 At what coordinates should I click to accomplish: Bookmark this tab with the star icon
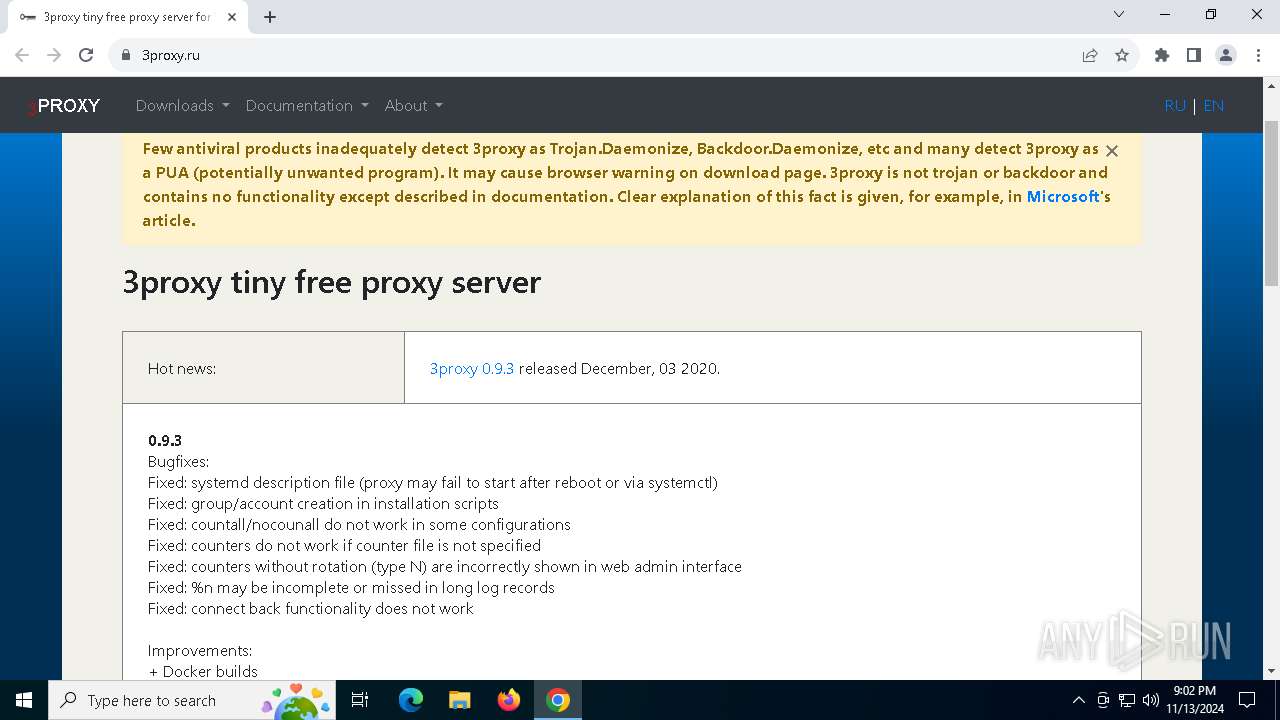(x=1122, y=55)
